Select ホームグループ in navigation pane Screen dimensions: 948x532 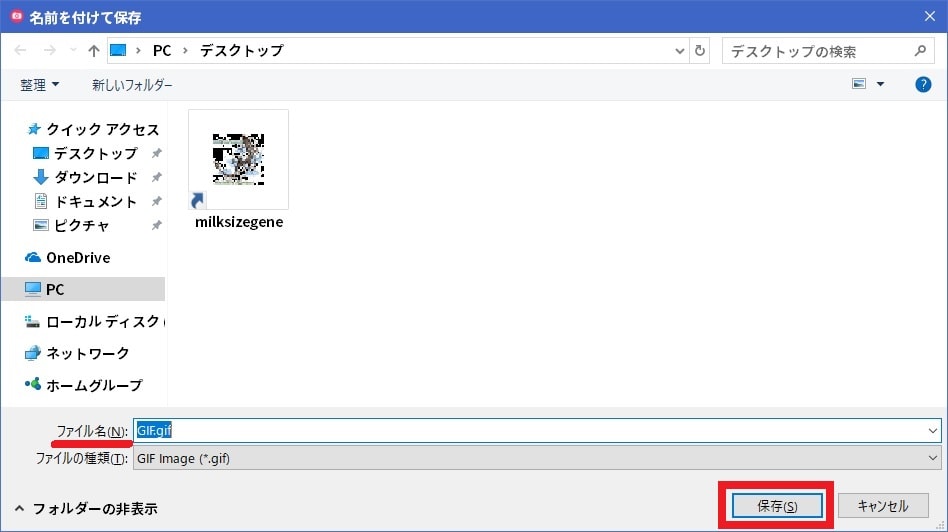(x=83, y=384)
